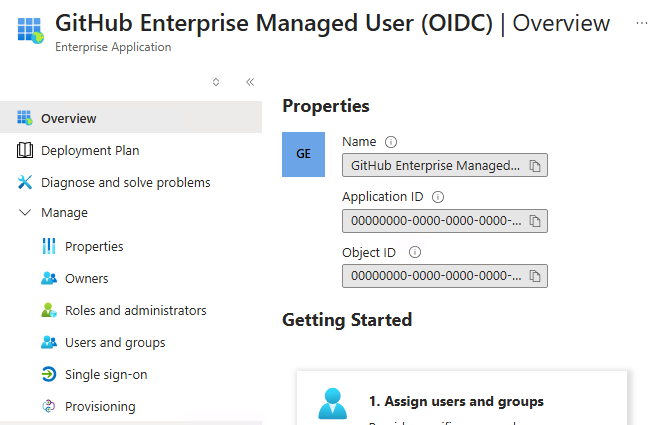Click the Properties bars icon
The image size is (669, 425).
pyautogui.click(x=49, y=246)
